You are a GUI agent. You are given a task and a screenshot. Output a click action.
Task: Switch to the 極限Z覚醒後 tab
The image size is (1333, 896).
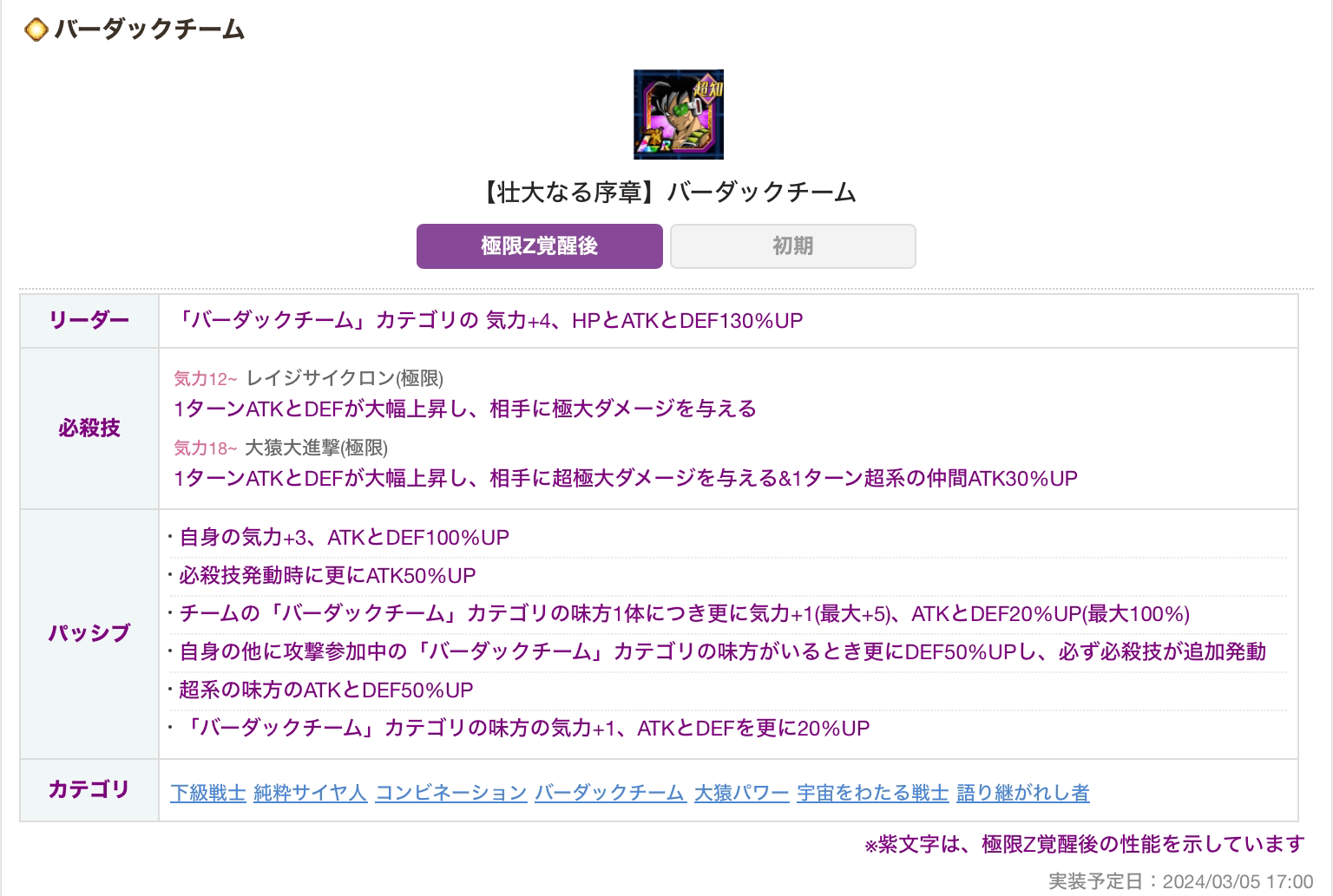click(x=539, y=246)
